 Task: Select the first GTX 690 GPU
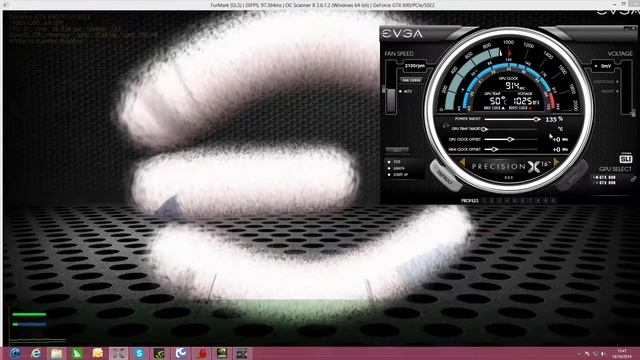(x=604, y=178)
